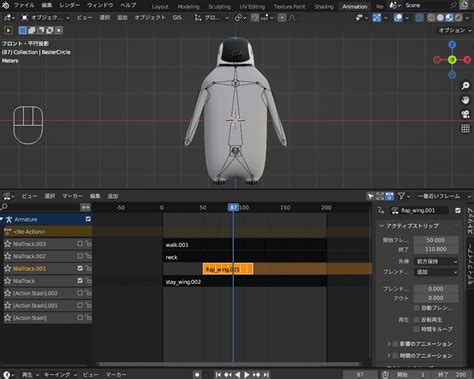Viewport: 474px width, 379px height.
Task: Click the strip name field flap_wing.001
Action: point(419,210)
